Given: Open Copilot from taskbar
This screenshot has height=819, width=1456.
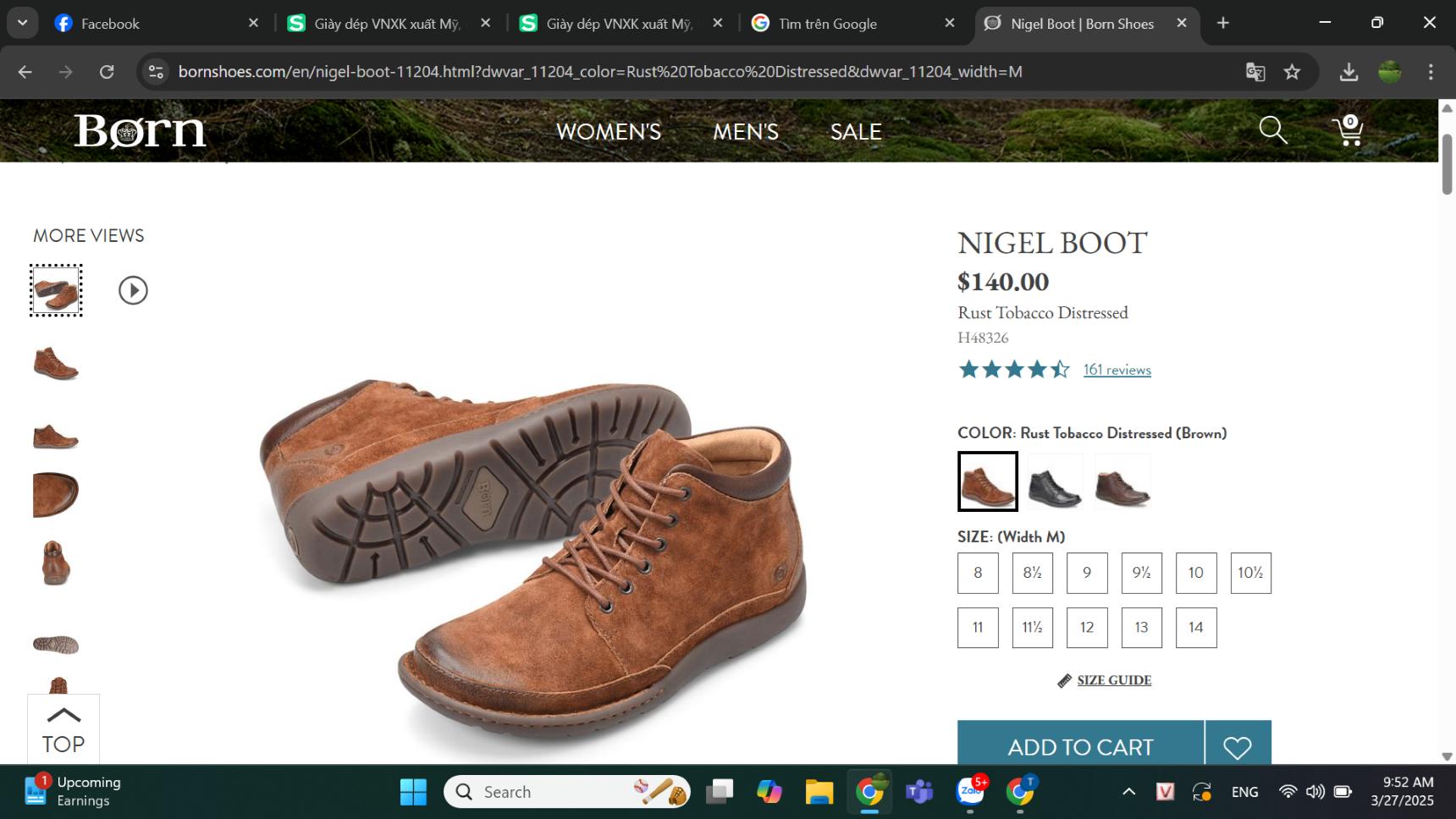Looking at the screenshot, I should pos(769,792).
